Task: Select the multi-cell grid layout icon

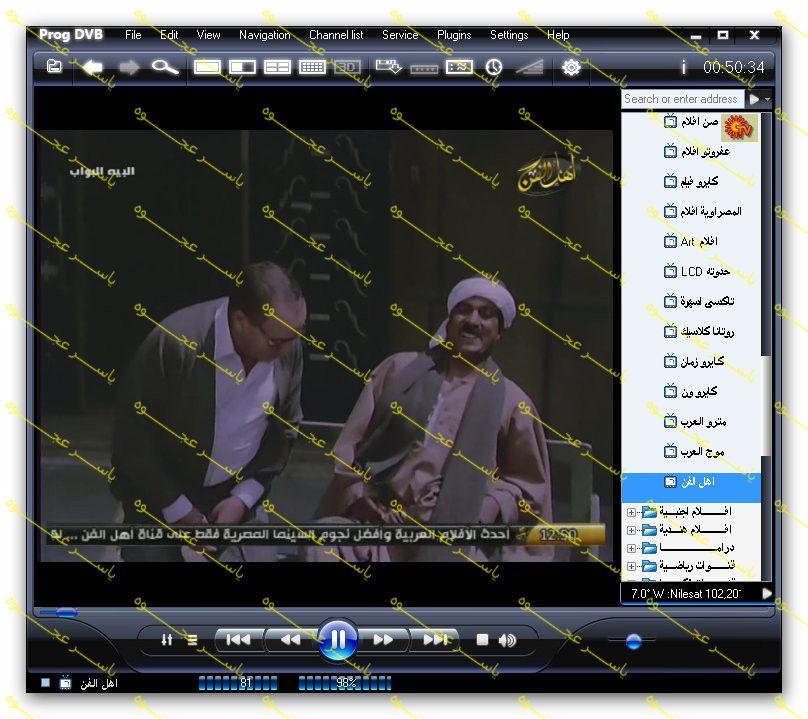Action: [x=312, y=67]
